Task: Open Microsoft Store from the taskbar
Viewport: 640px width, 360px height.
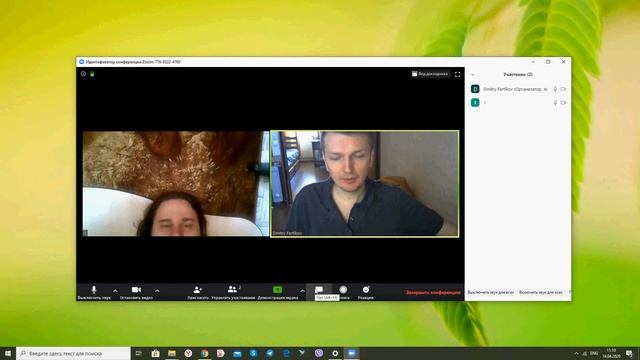Action: pos(156,353)
